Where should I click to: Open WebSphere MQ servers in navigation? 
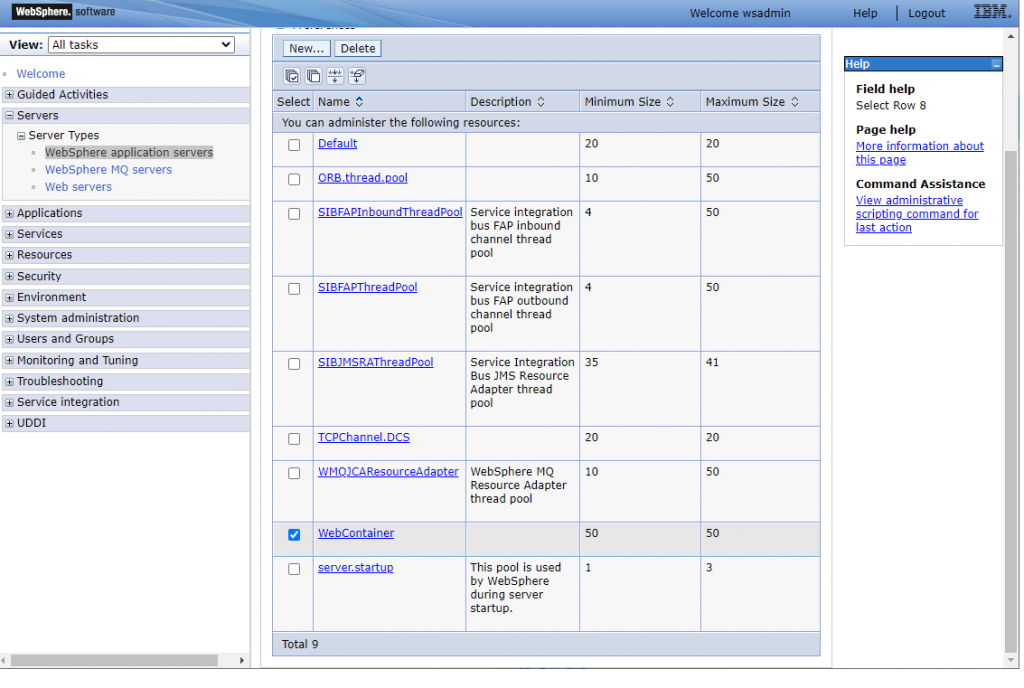(108, 170)
